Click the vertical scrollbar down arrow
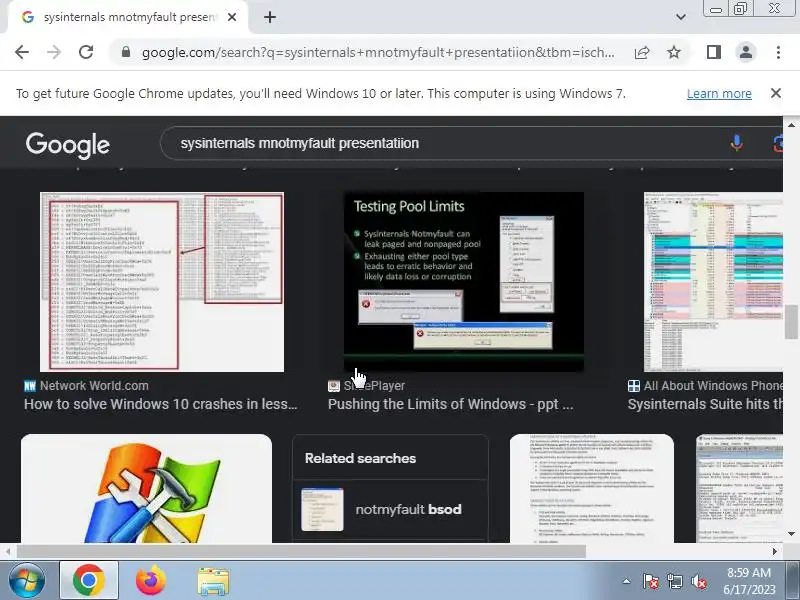Image resolution: width=800 pixels, height=600 pixels. (x=791, y=534)
